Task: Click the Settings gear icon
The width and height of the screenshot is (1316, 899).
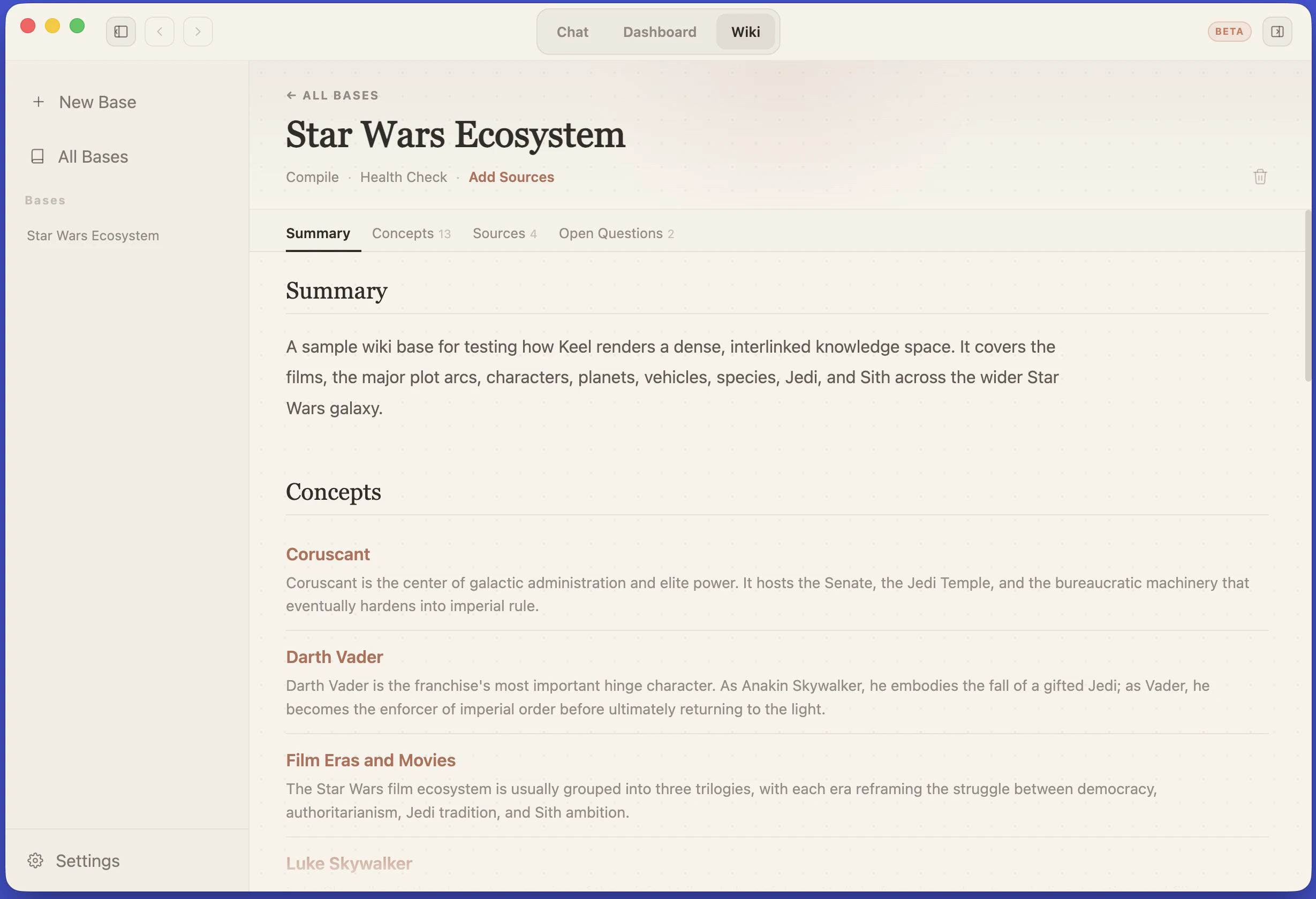Action: coord(35,860)
